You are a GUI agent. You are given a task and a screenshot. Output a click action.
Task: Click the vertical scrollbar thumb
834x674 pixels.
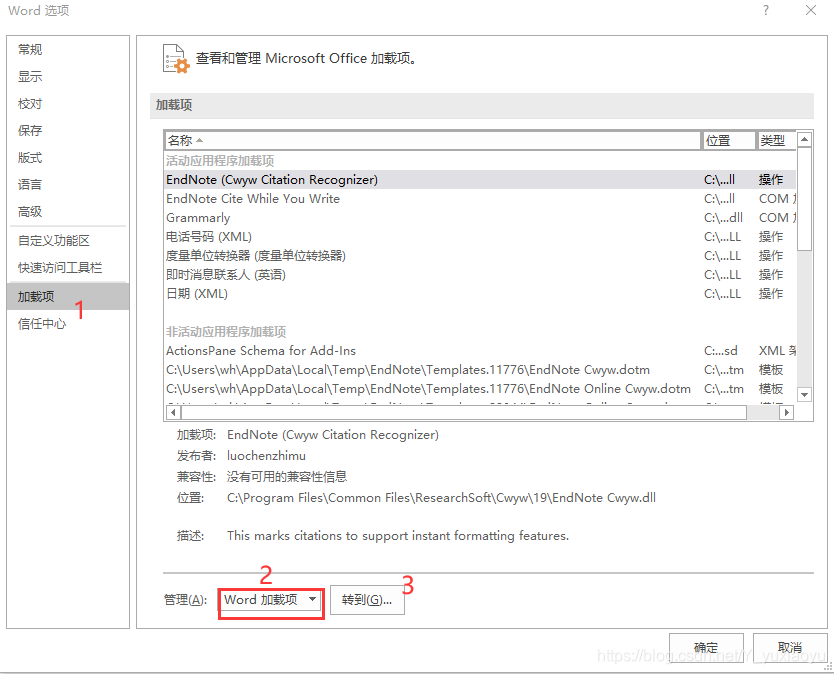point(804,199)
